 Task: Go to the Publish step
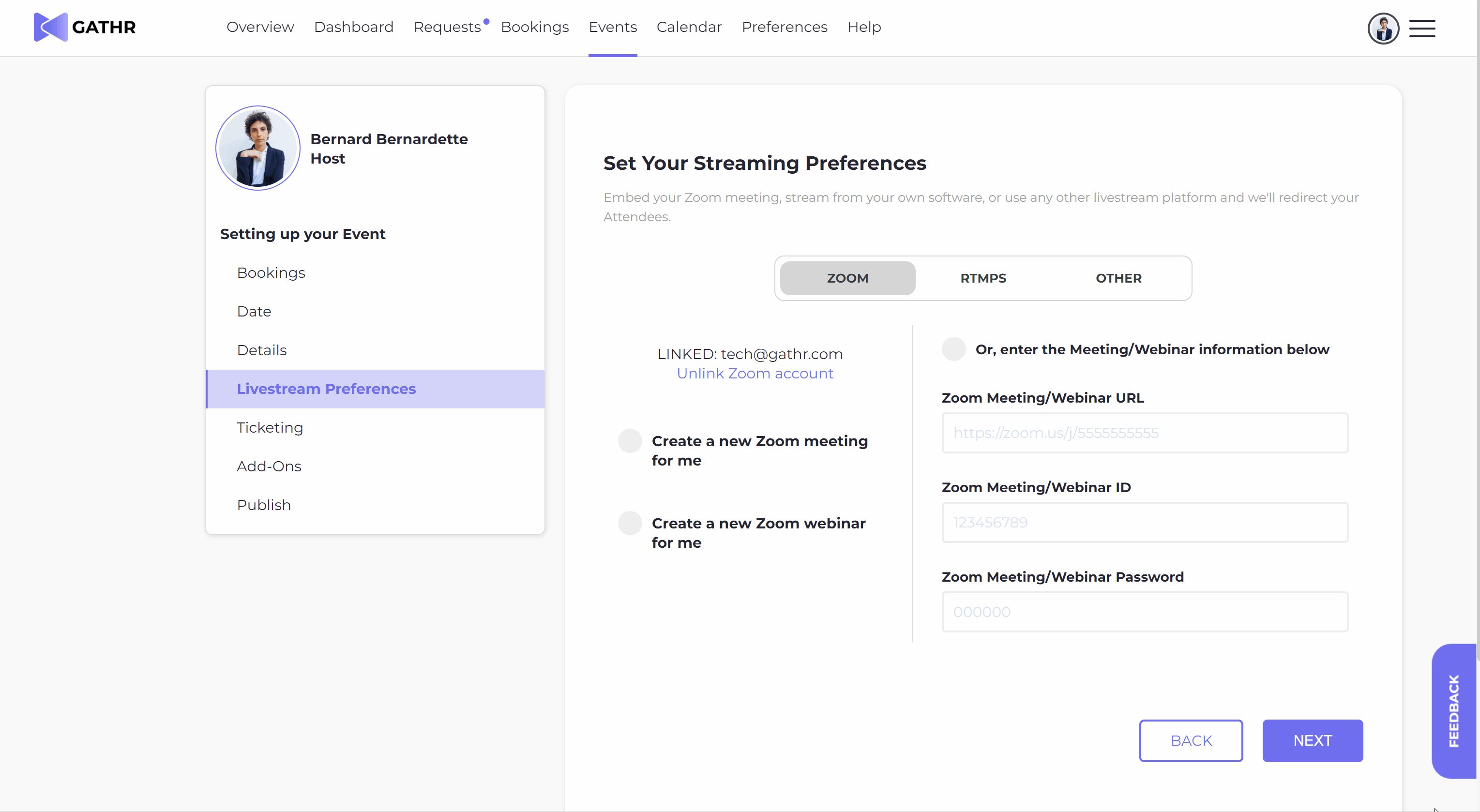[375, 505]
